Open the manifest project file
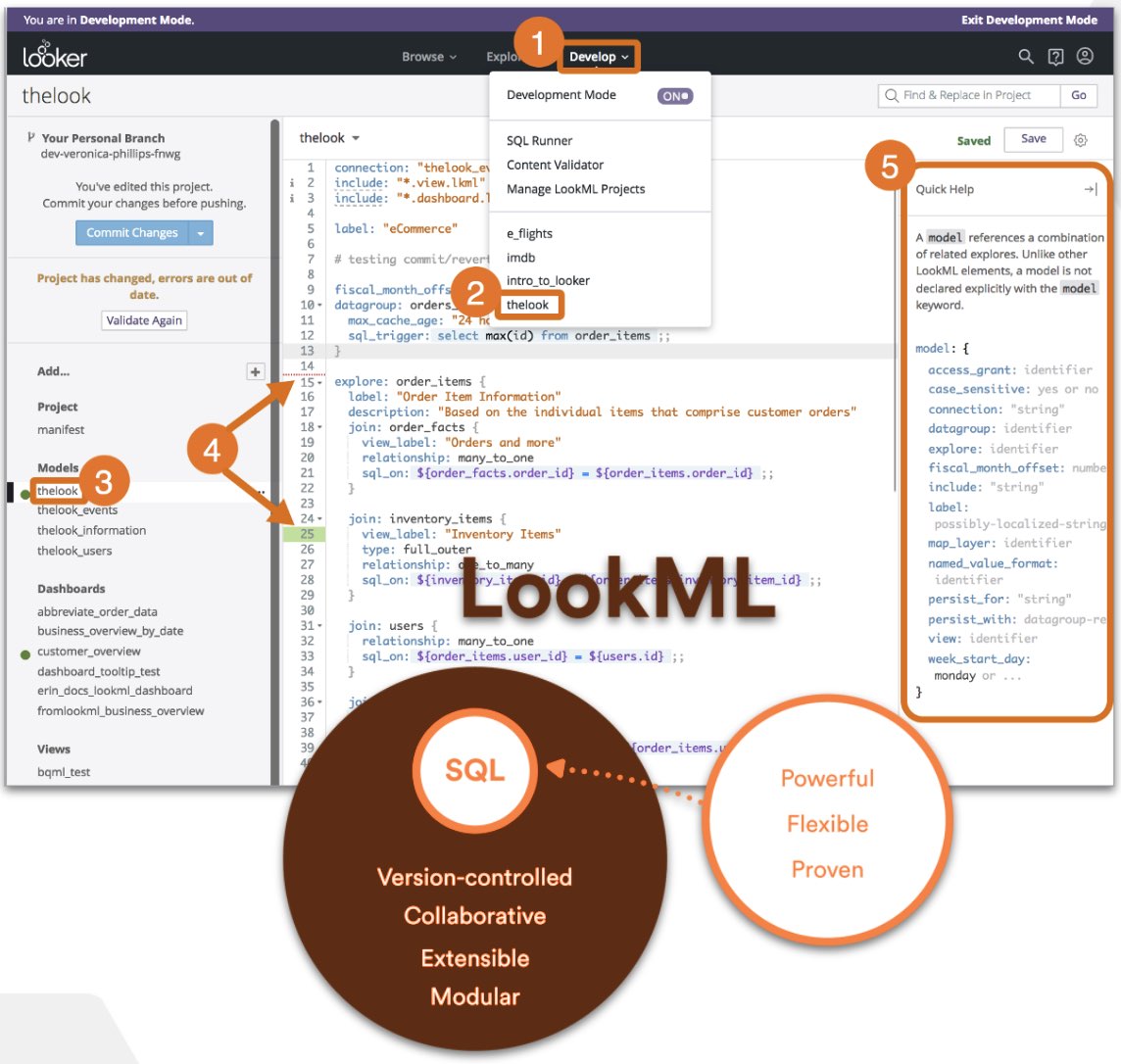Screen dimensions: 1121x1064 [x=61, y=429]
